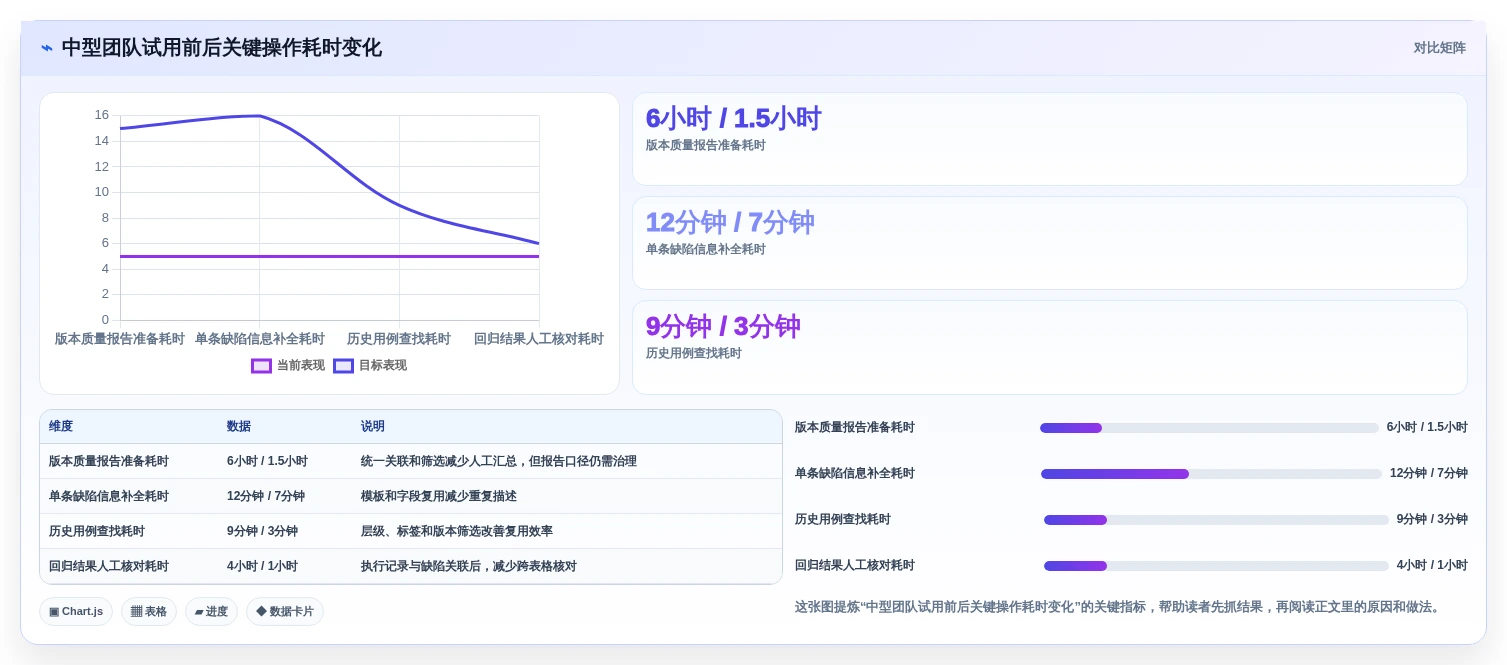Click table cell 版本质量报告准备耗时
Screen dimensions: 1507x665
pos(109,461)
